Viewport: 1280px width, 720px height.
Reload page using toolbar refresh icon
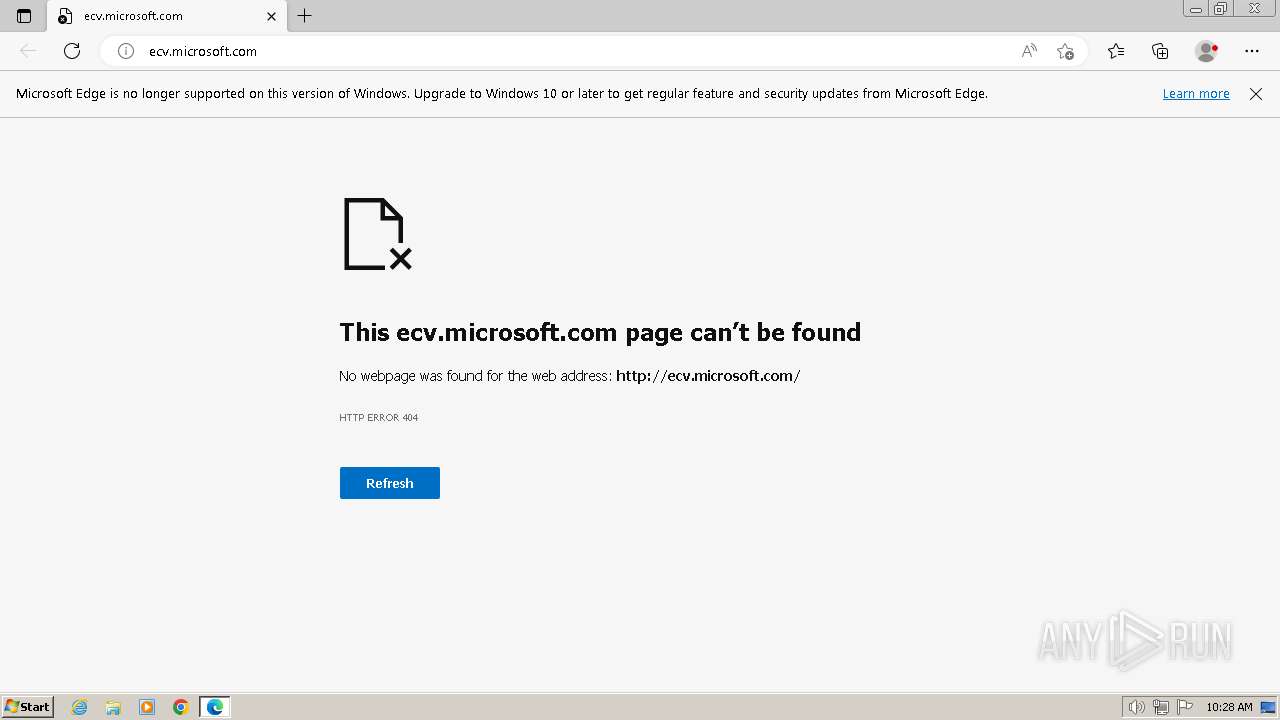click(x=72, y=51)
